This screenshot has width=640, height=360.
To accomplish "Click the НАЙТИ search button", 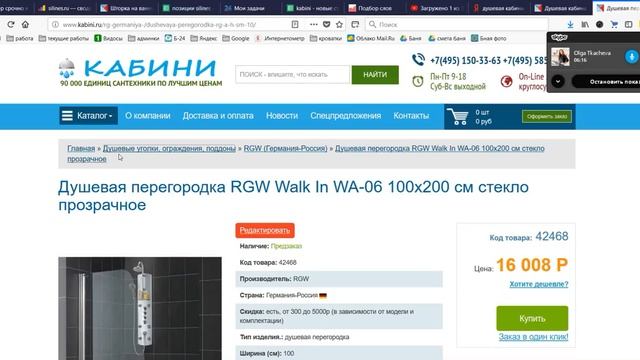I will pyautogui.click(x=375, y=75).
